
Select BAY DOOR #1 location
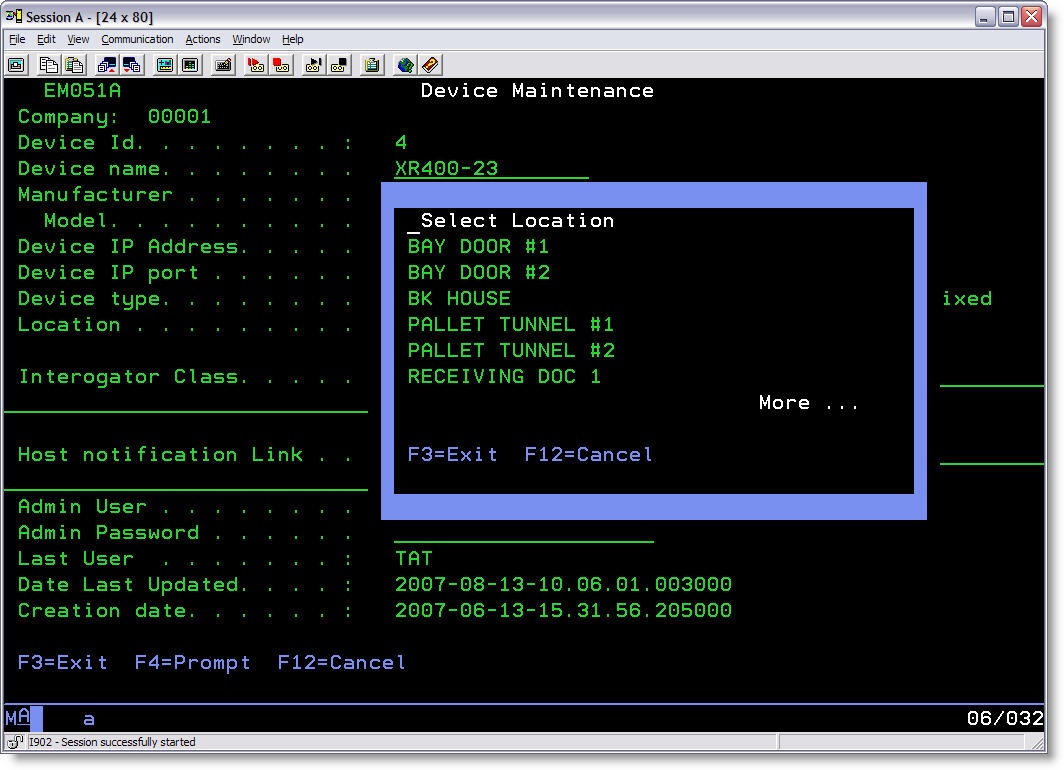[478, 246]
